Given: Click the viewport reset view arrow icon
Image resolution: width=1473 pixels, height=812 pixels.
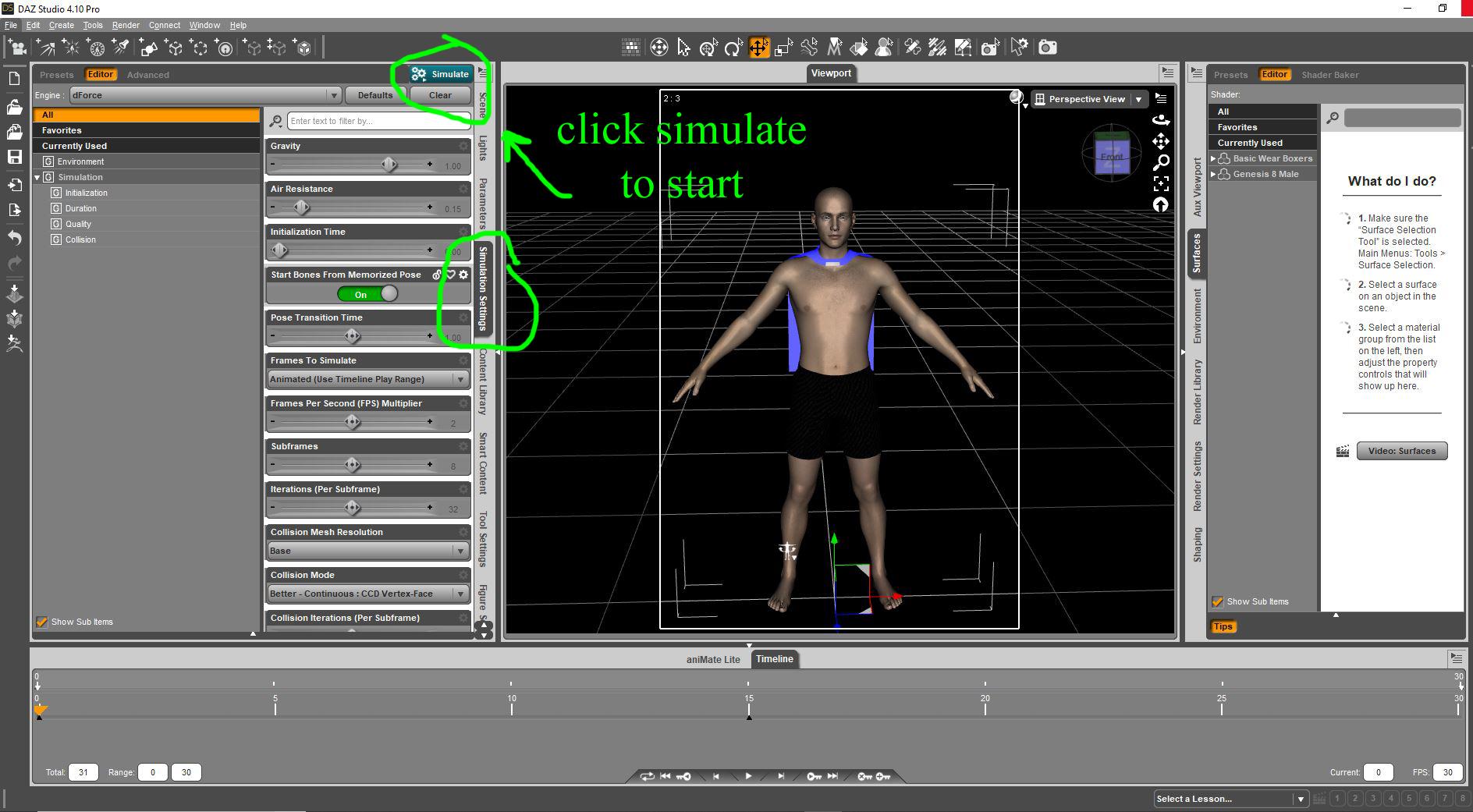Looking at the screenshot, I should pos(1161,204).
